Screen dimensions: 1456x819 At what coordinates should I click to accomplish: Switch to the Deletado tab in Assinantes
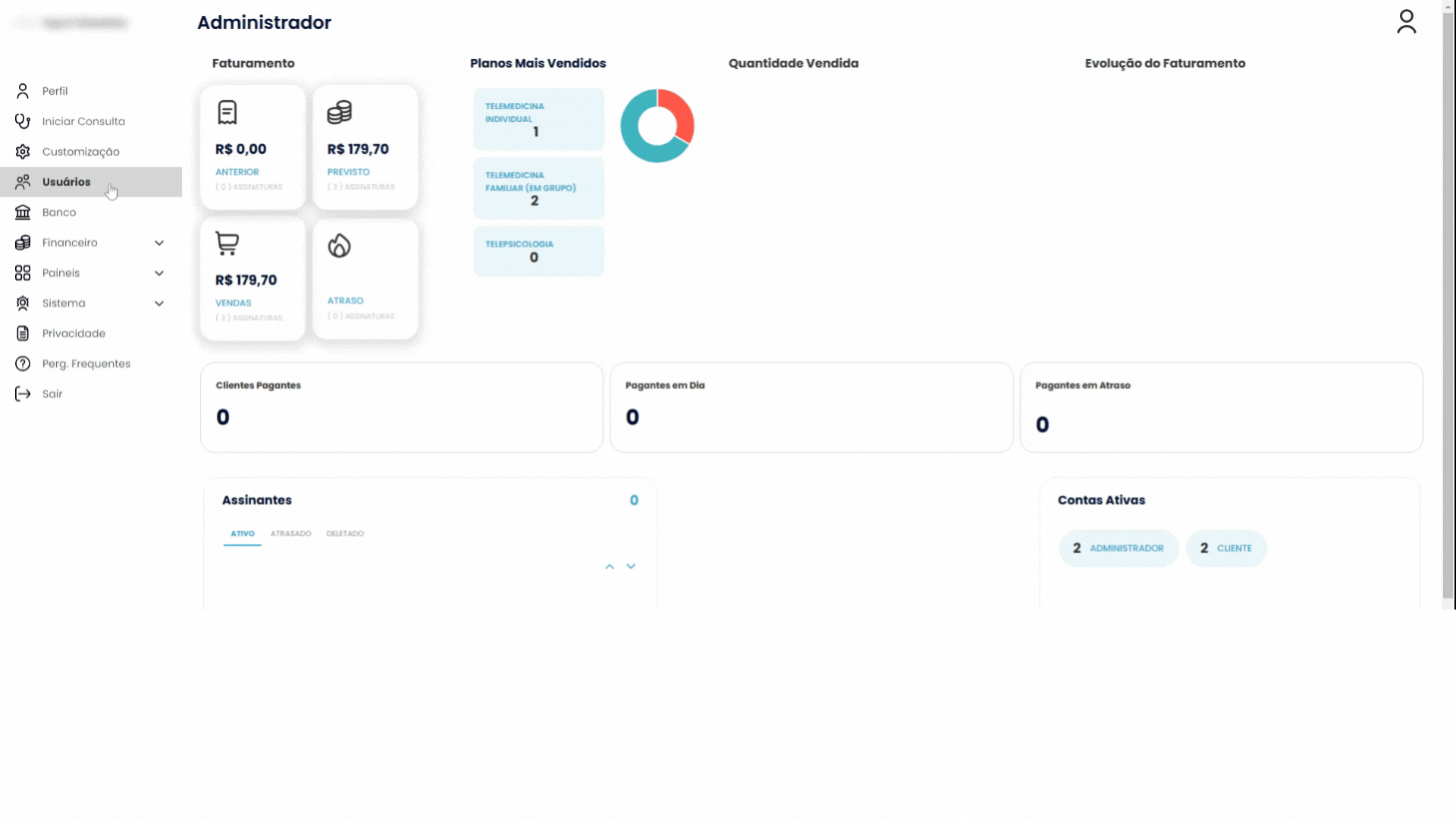point(345,534)
